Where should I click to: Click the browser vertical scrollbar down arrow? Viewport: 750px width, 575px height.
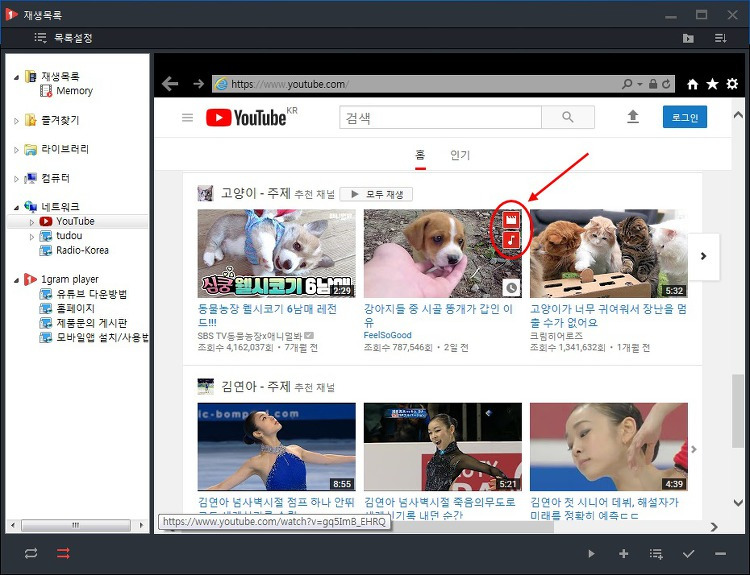pos(738,503)
